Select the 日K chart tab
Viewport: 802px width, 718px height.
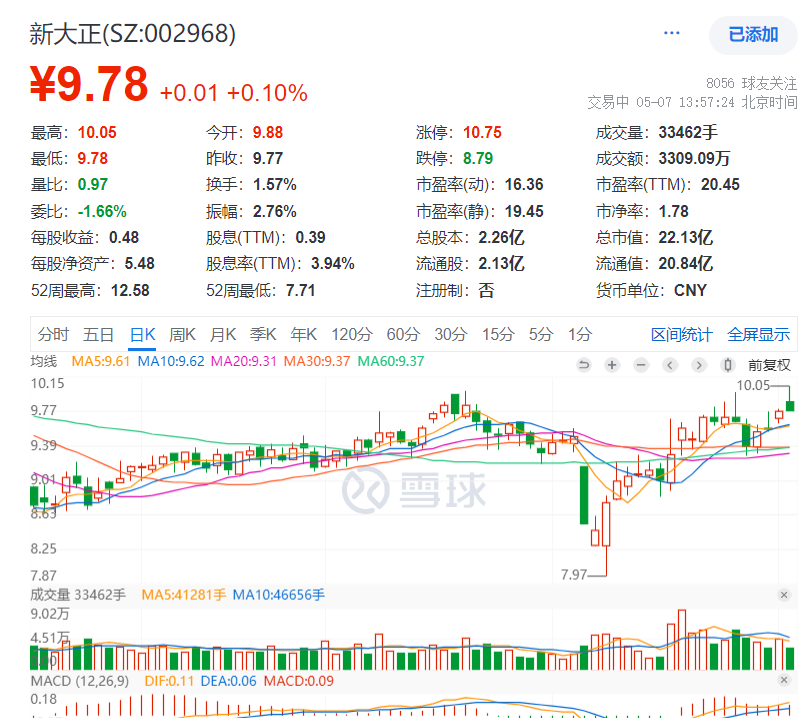pyautogui.click(x=142, y=334)
